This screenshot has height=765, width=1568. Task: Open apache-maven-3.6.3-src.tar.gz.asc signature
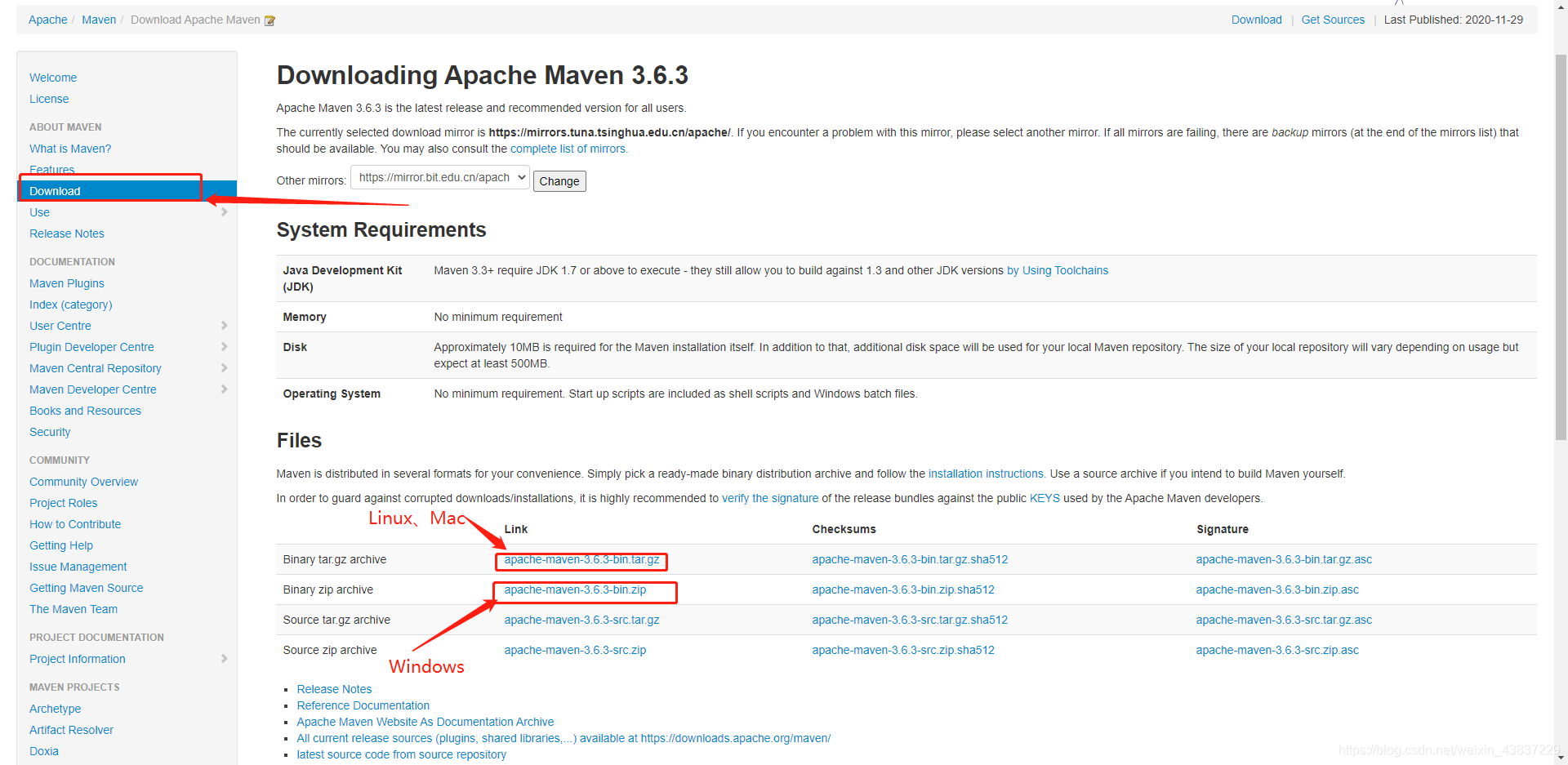coord(1284,620)
